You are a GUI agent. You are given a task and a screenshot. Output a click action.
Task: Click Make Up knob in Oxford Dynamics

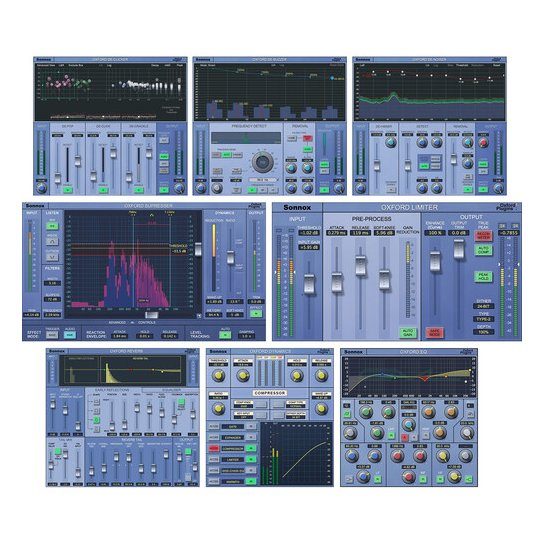tap(321, 408)
